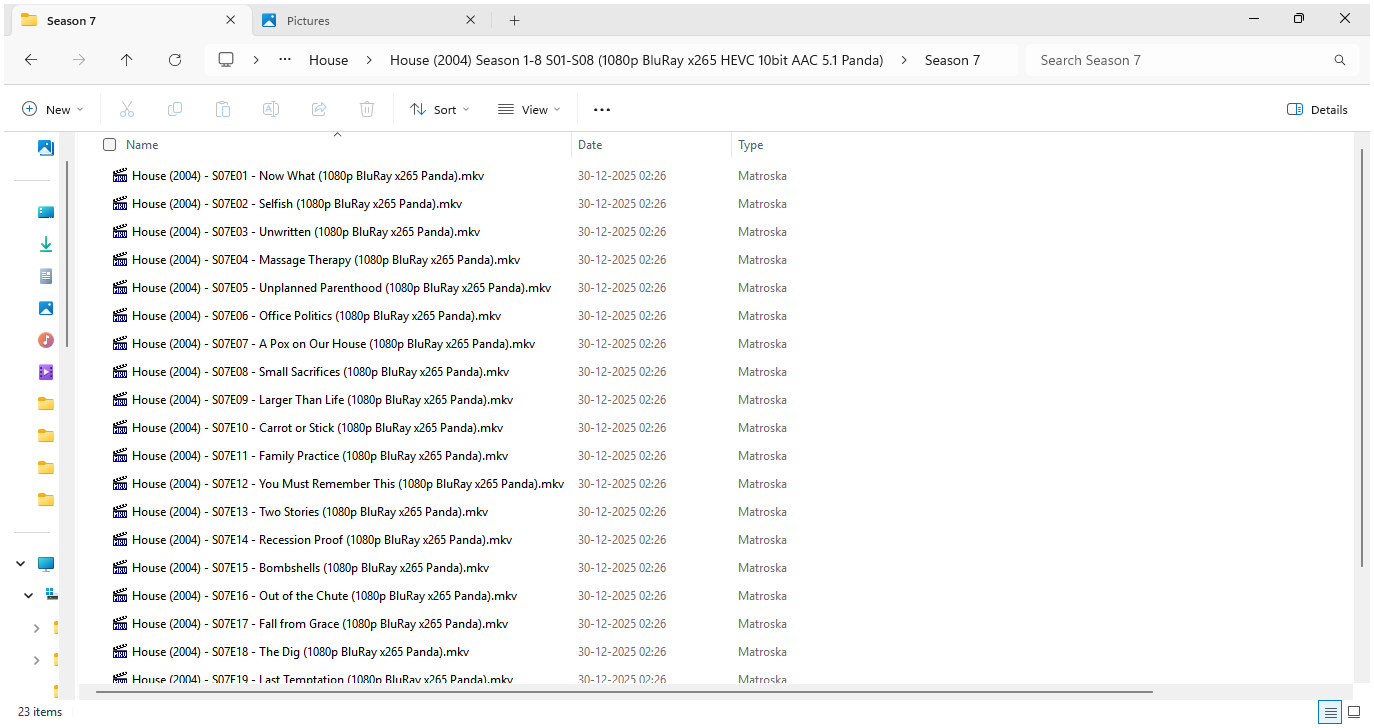Navigate to House folder in breadcrumb
Image resolution: width=1374 pixels, height=728 pixels.
click(328, 60)
